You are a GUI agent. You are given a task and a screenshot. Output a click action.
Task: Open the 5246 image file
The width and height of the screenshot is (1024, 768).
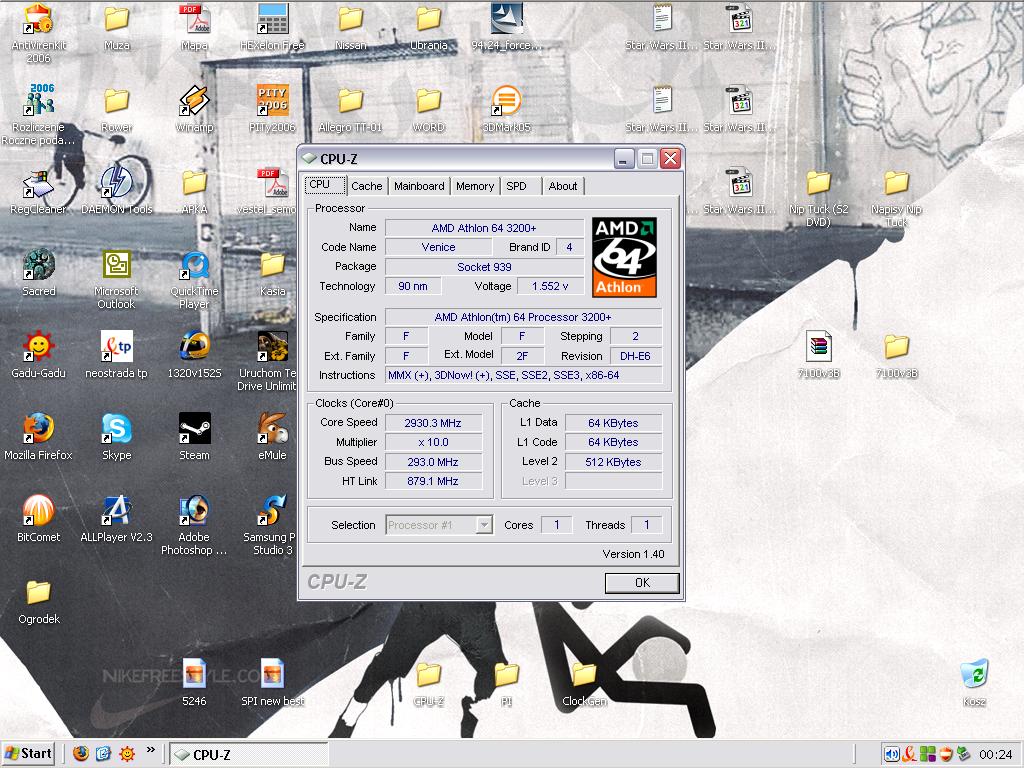(194, 682)
